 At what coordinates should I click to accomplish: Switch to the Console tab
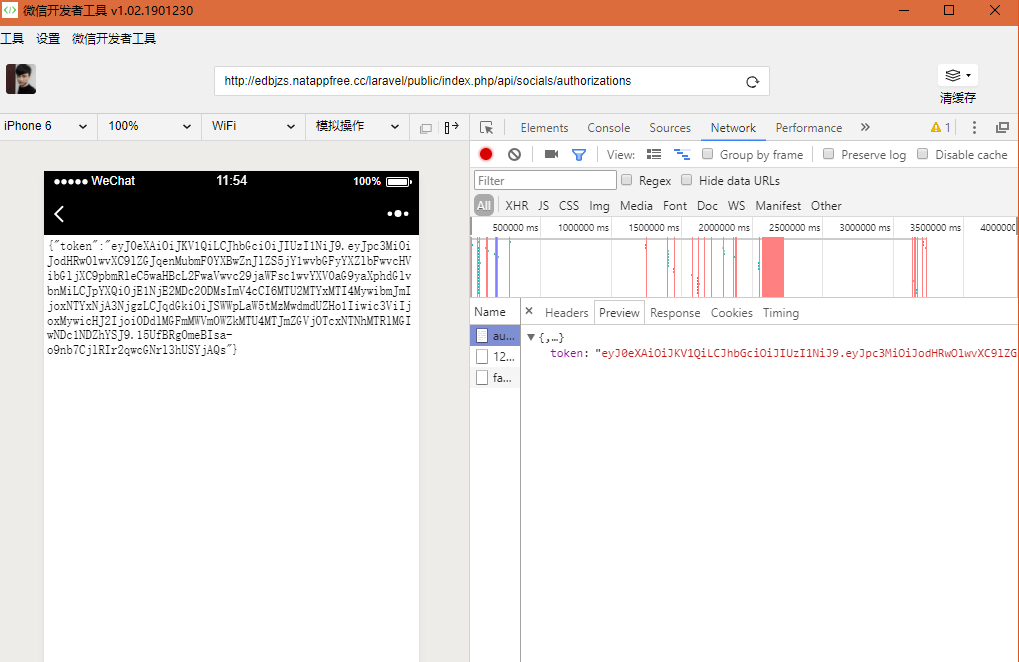[608, 128]
